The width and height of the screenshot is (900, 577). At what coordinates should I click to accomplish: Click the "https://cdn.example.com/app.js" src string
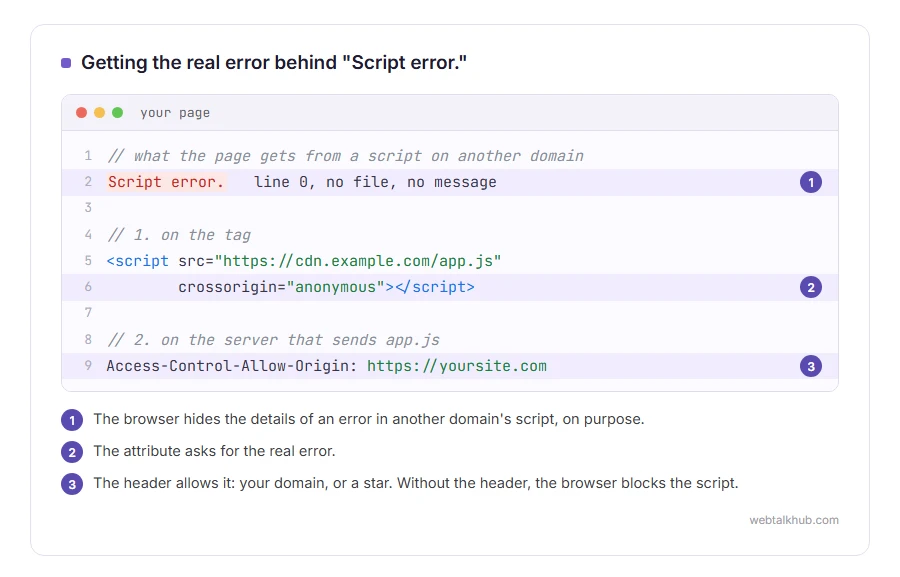pos(358,261)
